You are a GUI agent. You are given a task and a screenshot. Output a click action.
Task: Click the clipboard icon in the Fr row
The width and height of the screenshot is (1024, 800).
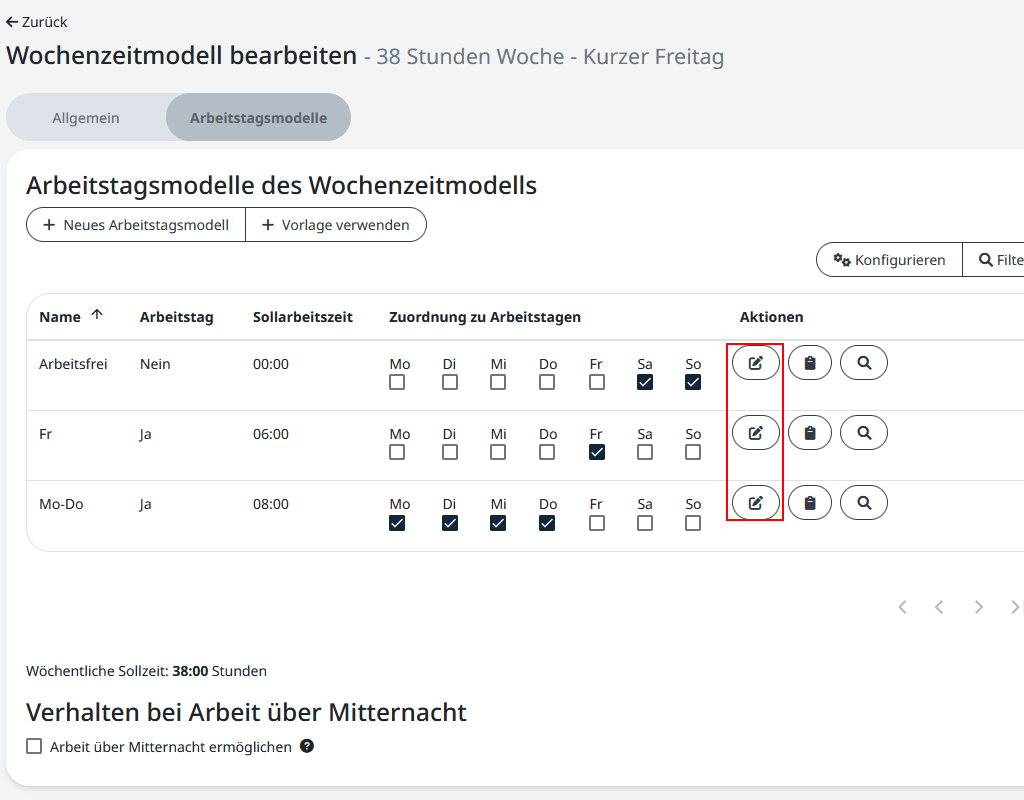(810, 432)
